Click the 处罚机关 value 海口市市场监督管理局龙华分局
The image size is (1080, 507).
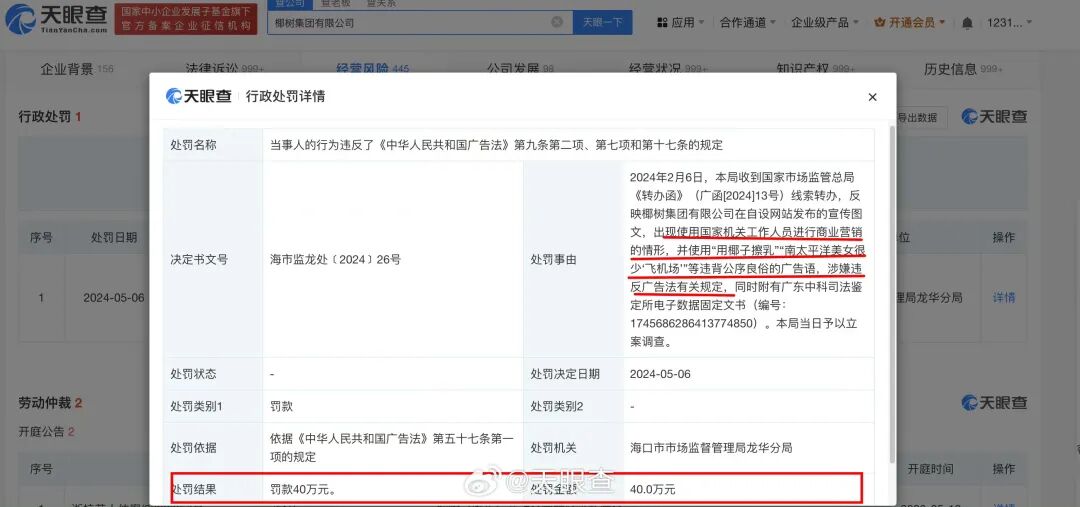(x=711, y=448)
